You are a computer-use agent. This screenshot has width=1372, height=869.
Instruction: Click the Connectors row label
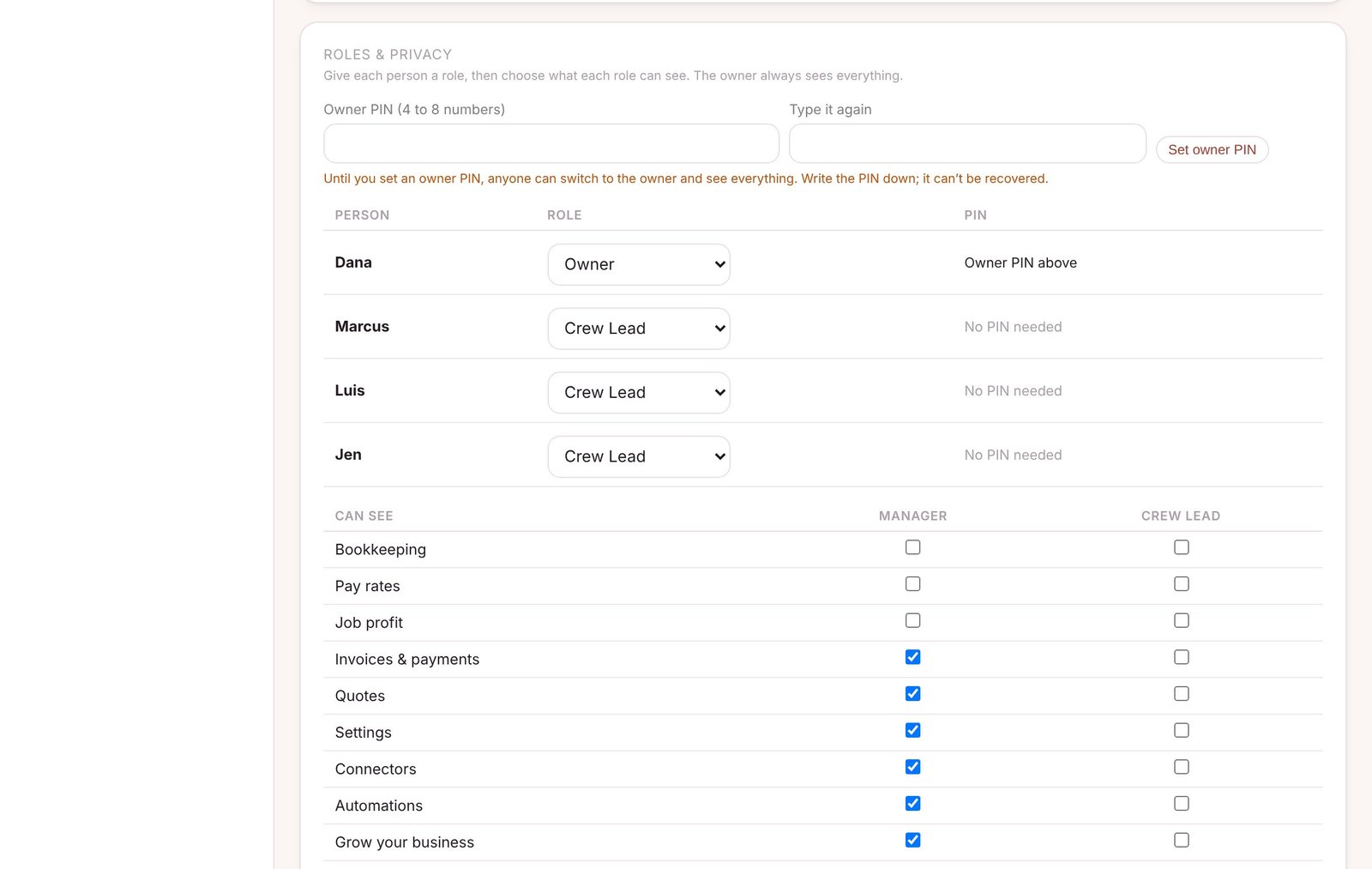click(376, 769)
